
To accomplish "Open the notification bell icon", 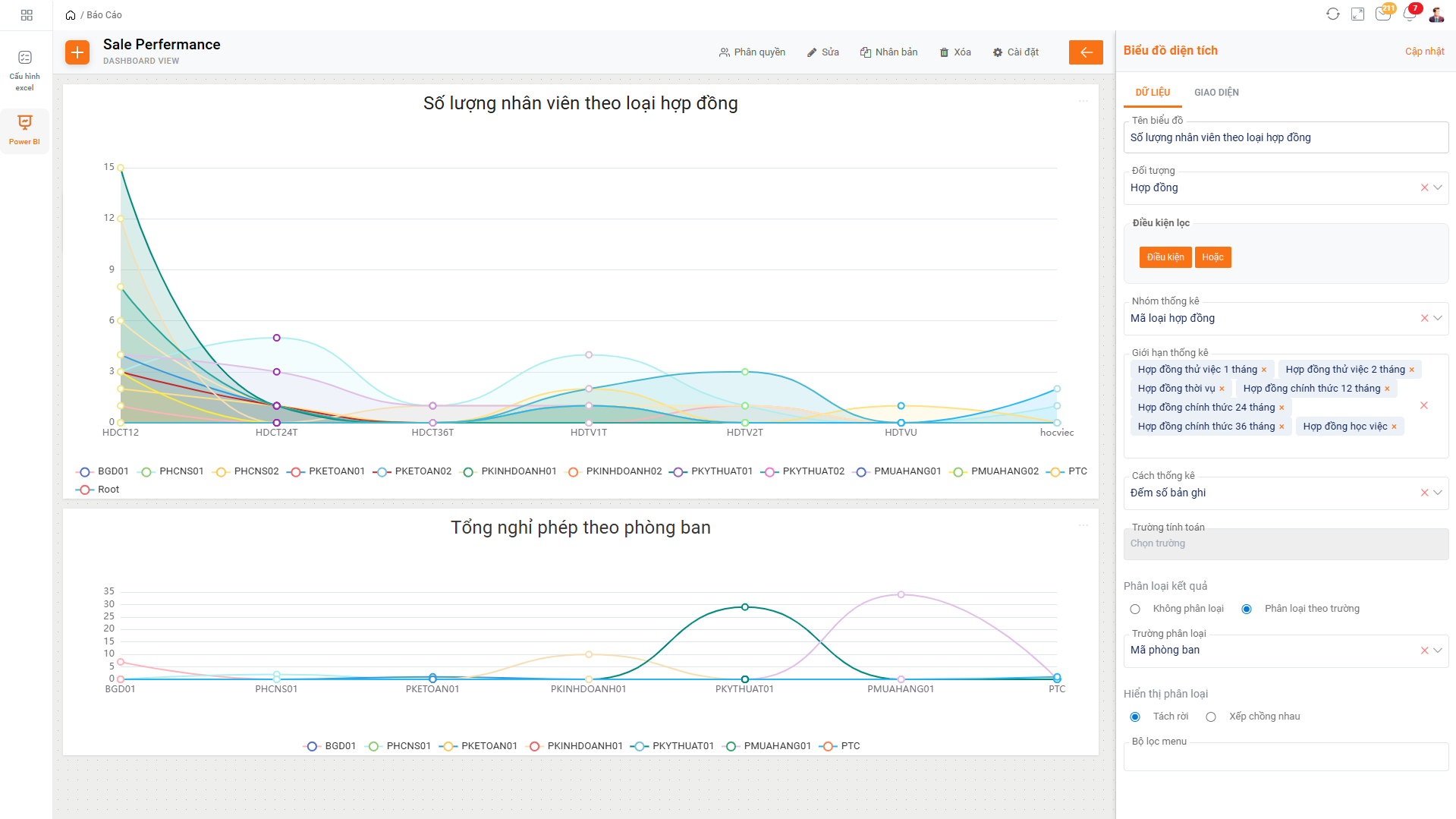I will pyautogui.click(x=1410, y=14).
